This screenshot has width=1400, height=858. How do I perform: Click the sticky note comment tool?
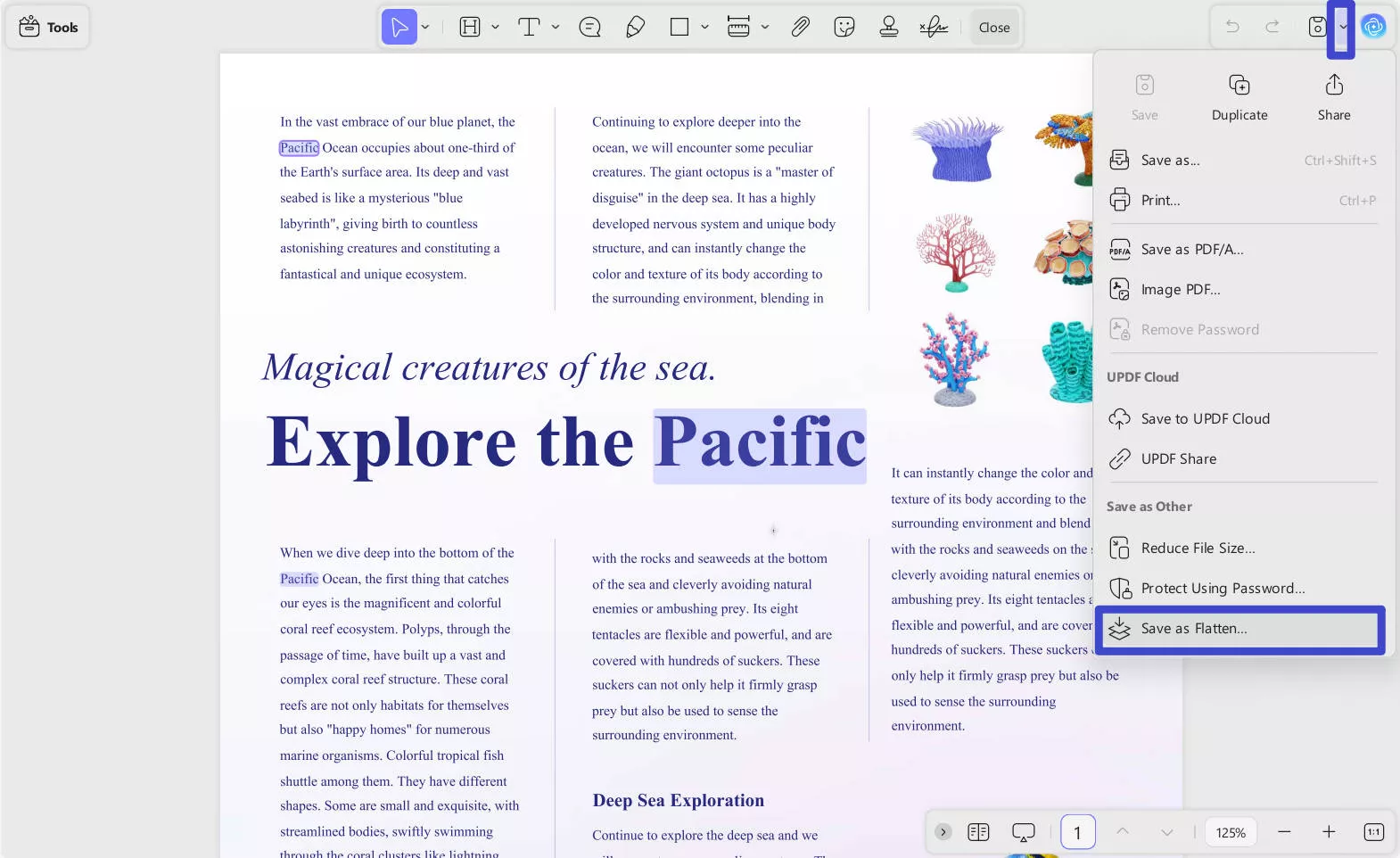tap(589, 28)
